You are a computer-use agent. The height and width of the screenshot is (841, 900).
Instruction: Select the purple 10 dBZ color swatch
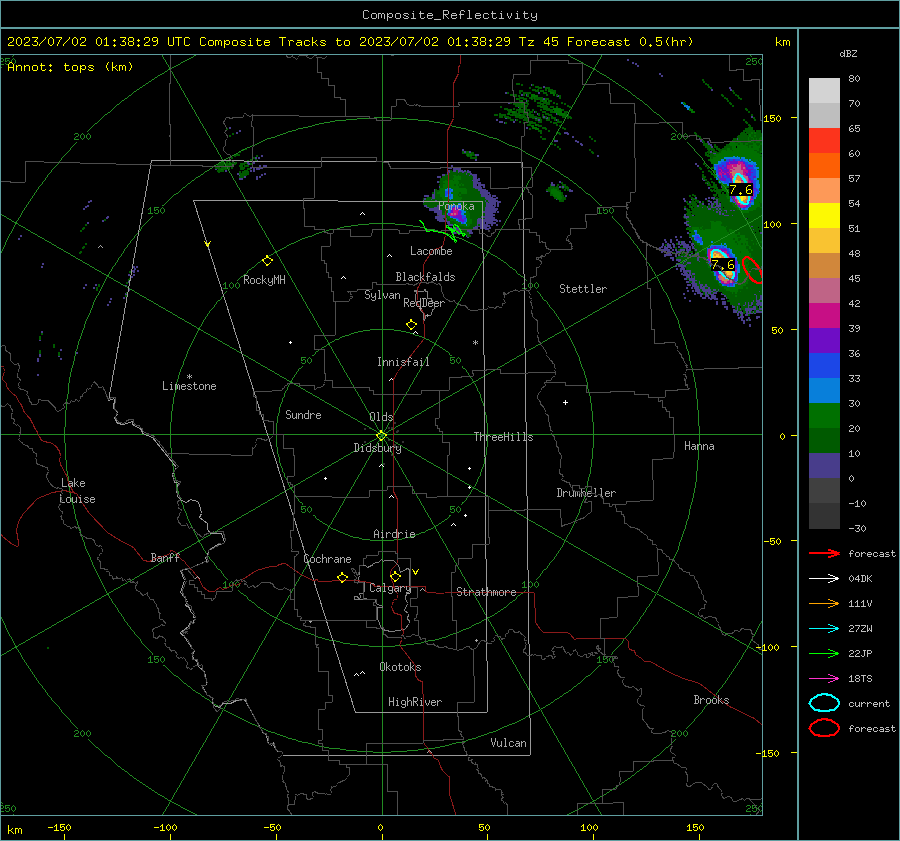[824, 466]
